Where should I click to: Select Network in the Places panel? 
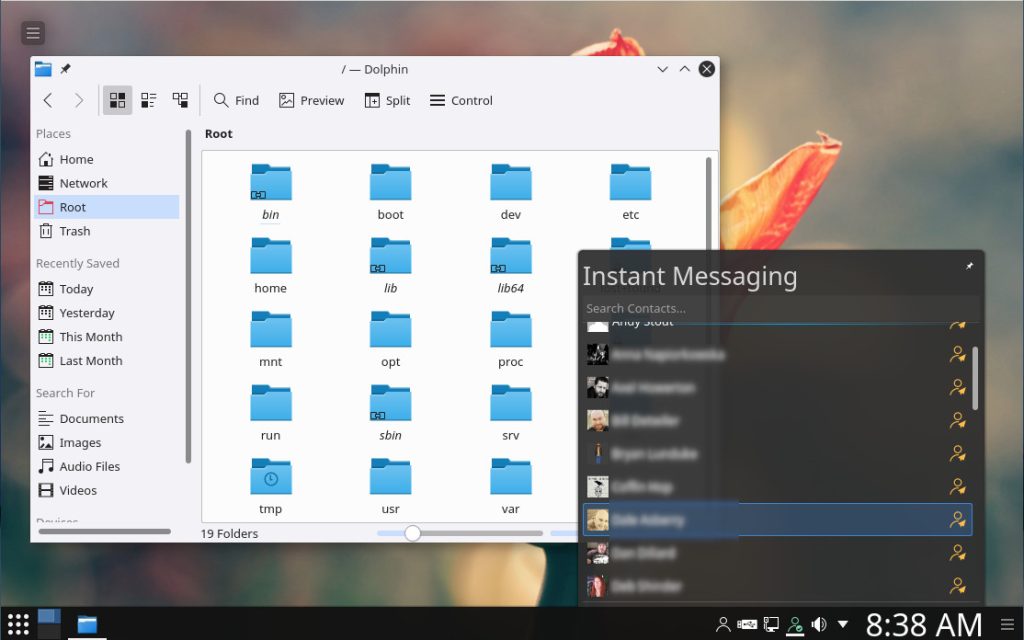83,183
